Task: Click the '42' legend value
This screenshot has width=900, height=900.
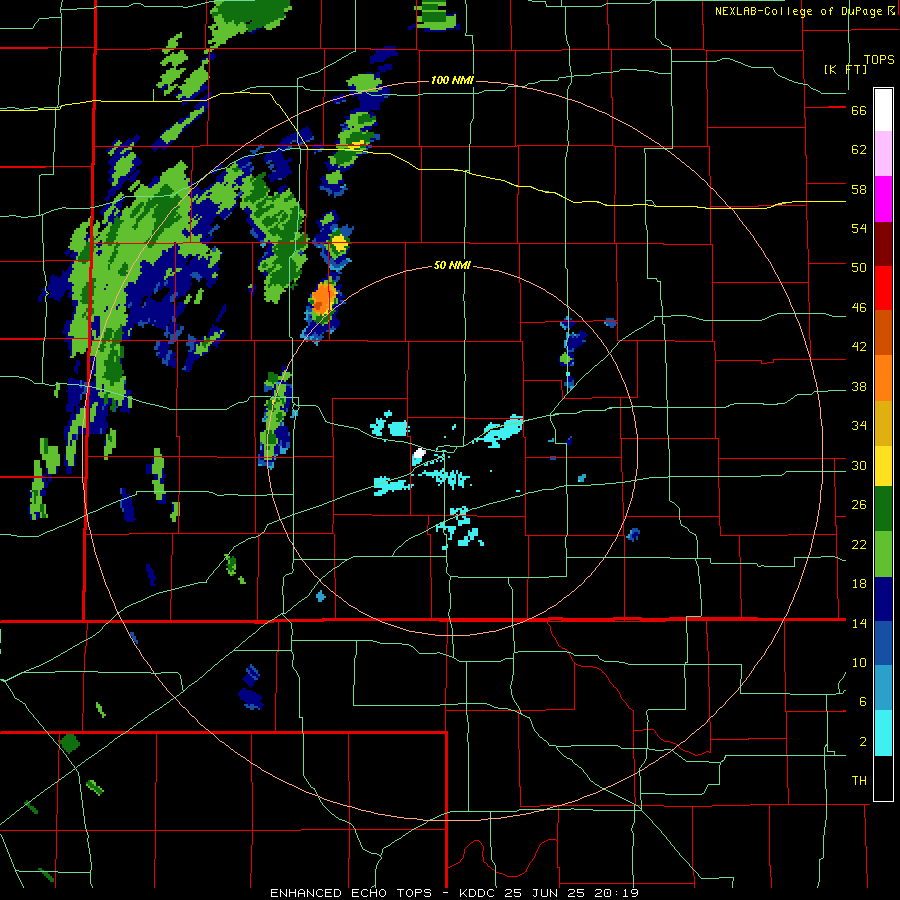Action: (x=859, y=347)
